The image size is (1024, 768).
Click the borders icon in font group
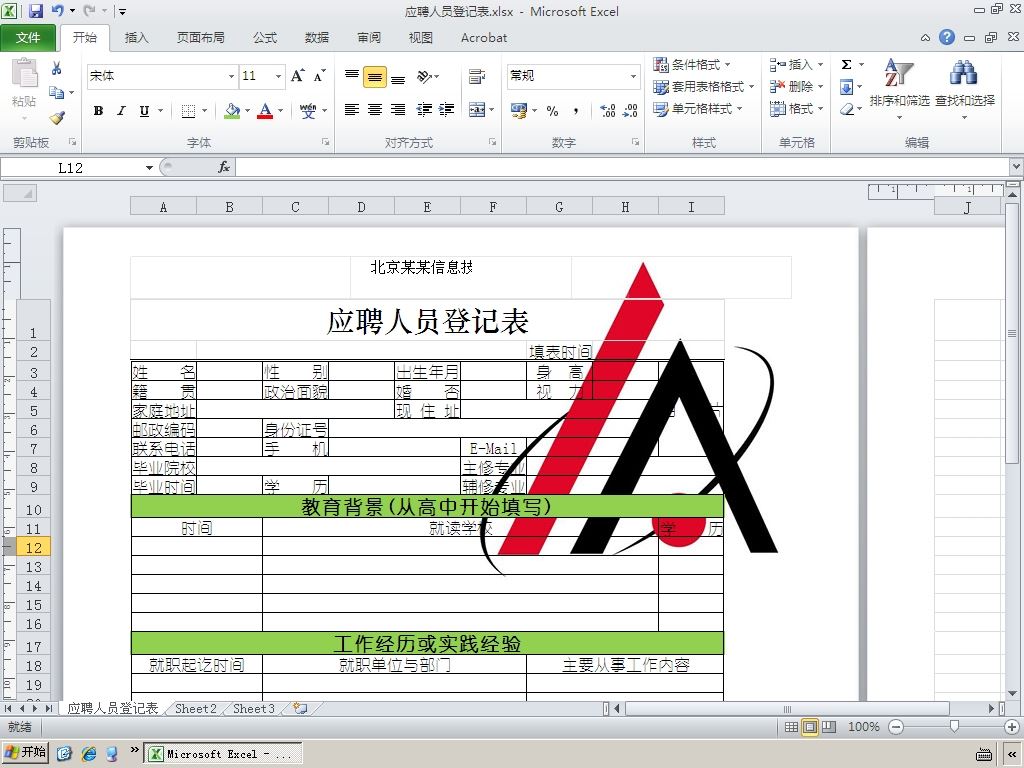tap(188, 111)
